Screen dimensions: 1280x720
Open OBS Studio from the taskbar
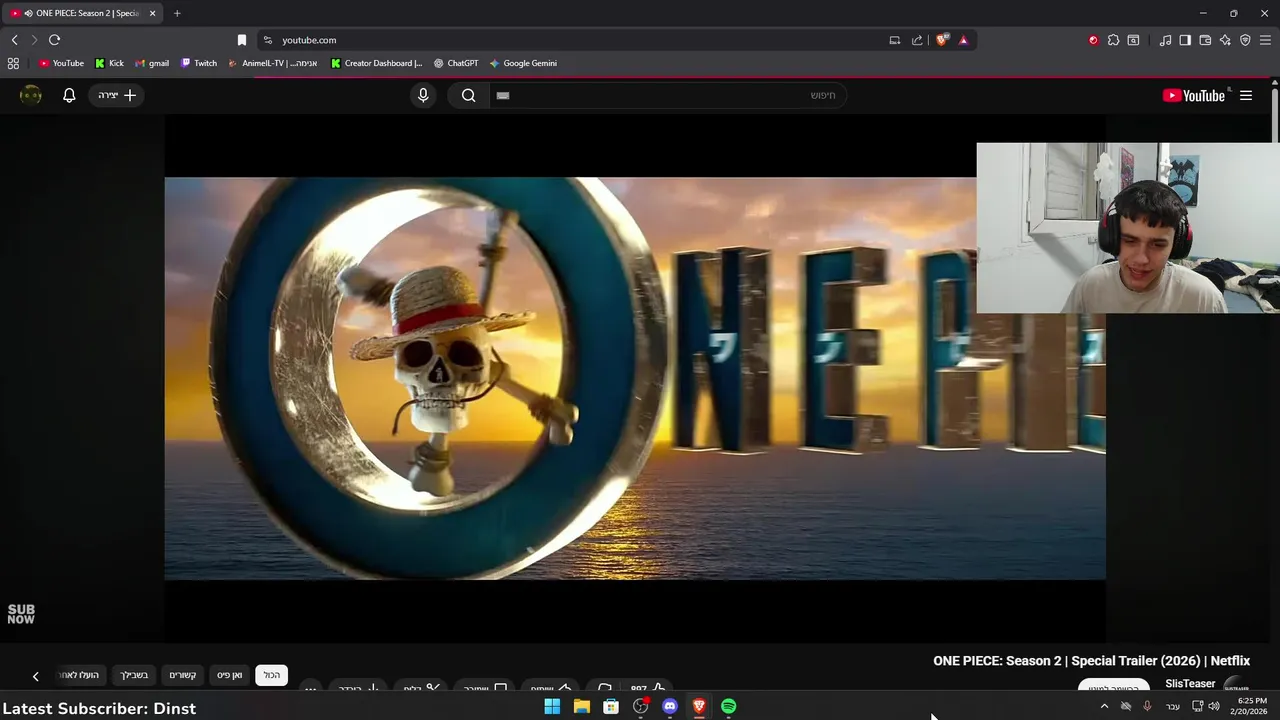pos(640,707)
